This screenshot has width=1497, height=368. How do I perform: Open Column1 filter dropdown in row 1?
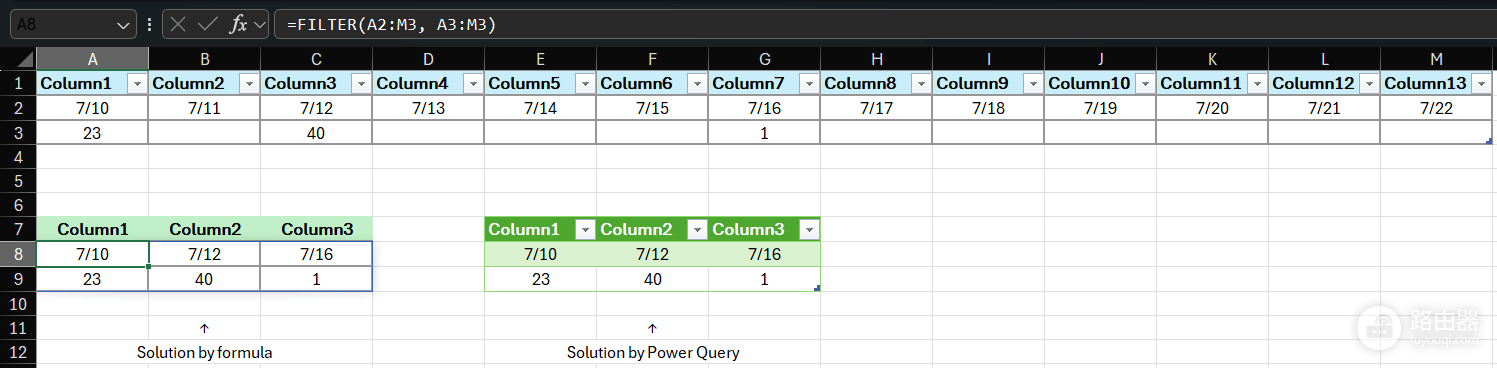pos(138,84)
